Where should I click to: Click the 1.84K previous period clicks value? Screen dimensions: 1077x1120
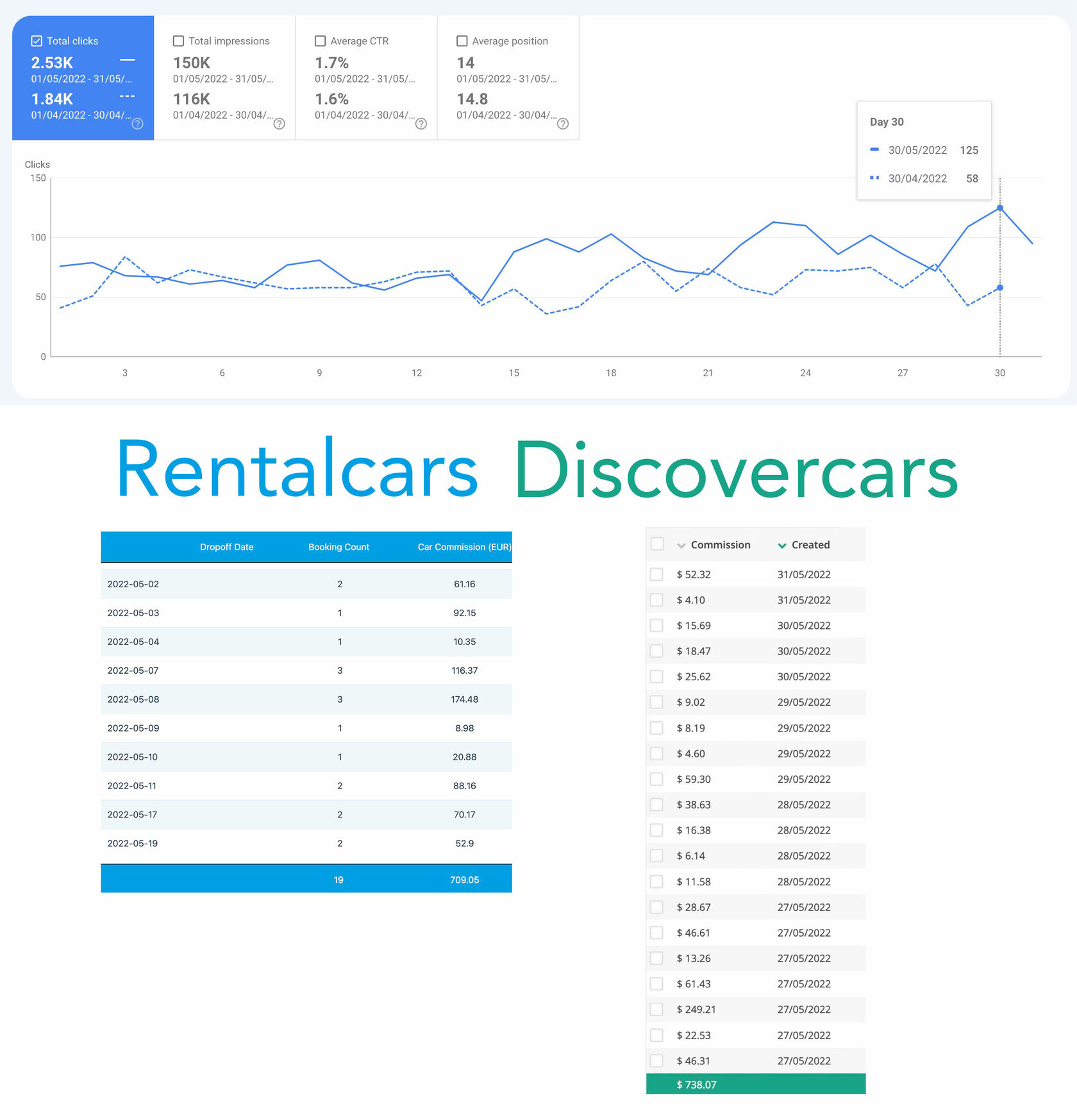click(52, 99)
